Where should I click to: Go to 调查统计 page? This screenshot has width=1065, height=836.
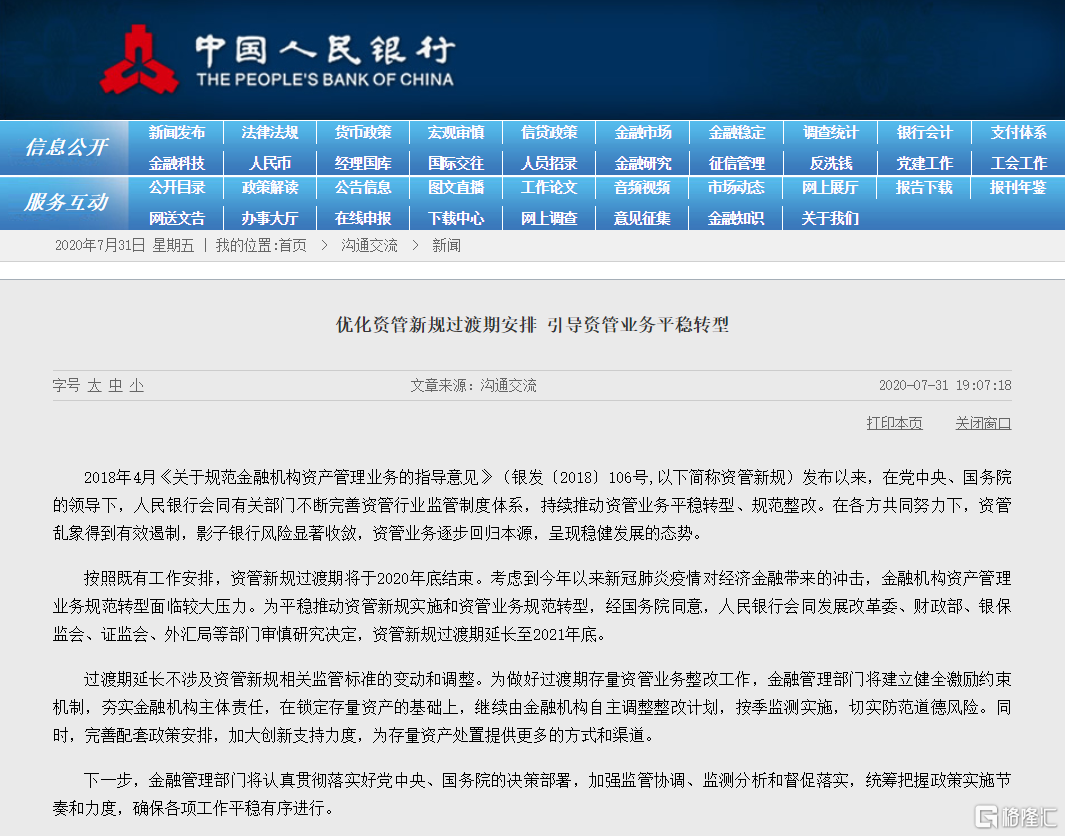[830, 132]
